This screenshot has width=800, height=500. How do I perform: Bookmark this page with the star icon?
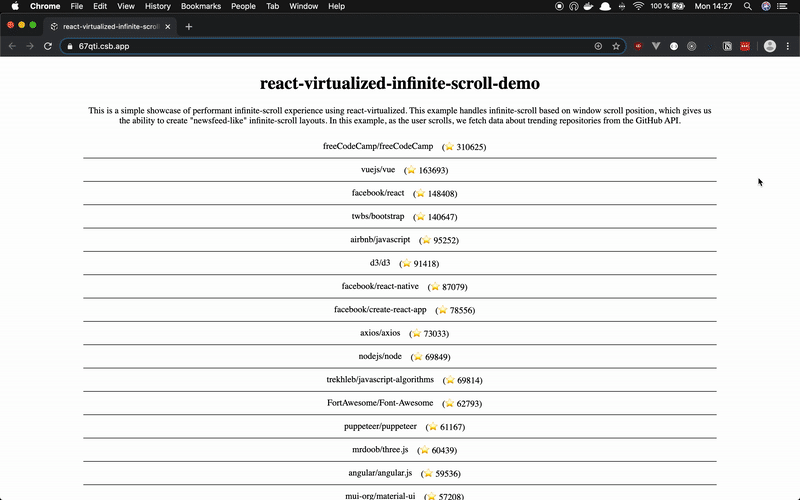point(616,46)
